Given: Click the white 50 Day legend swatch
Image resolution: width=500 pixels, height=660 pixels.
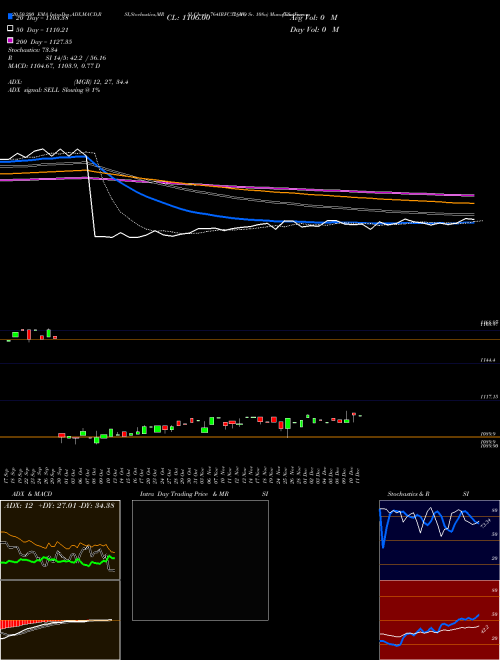Looking at the screenshot, I should [10, 29].
